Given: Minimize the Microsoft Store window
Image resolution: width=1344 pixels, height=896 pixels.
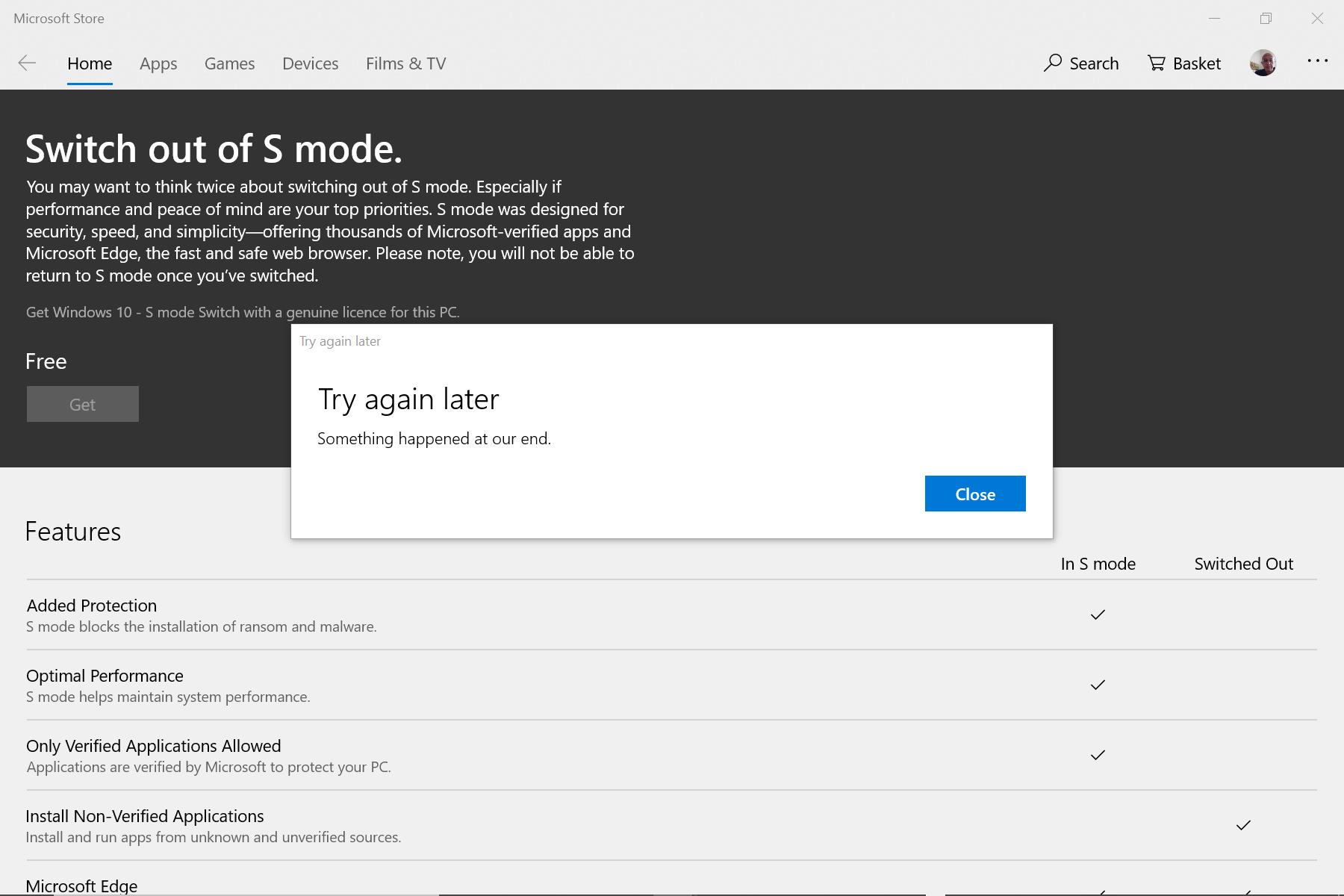Looking at the screenshot, I should 1215,19.
